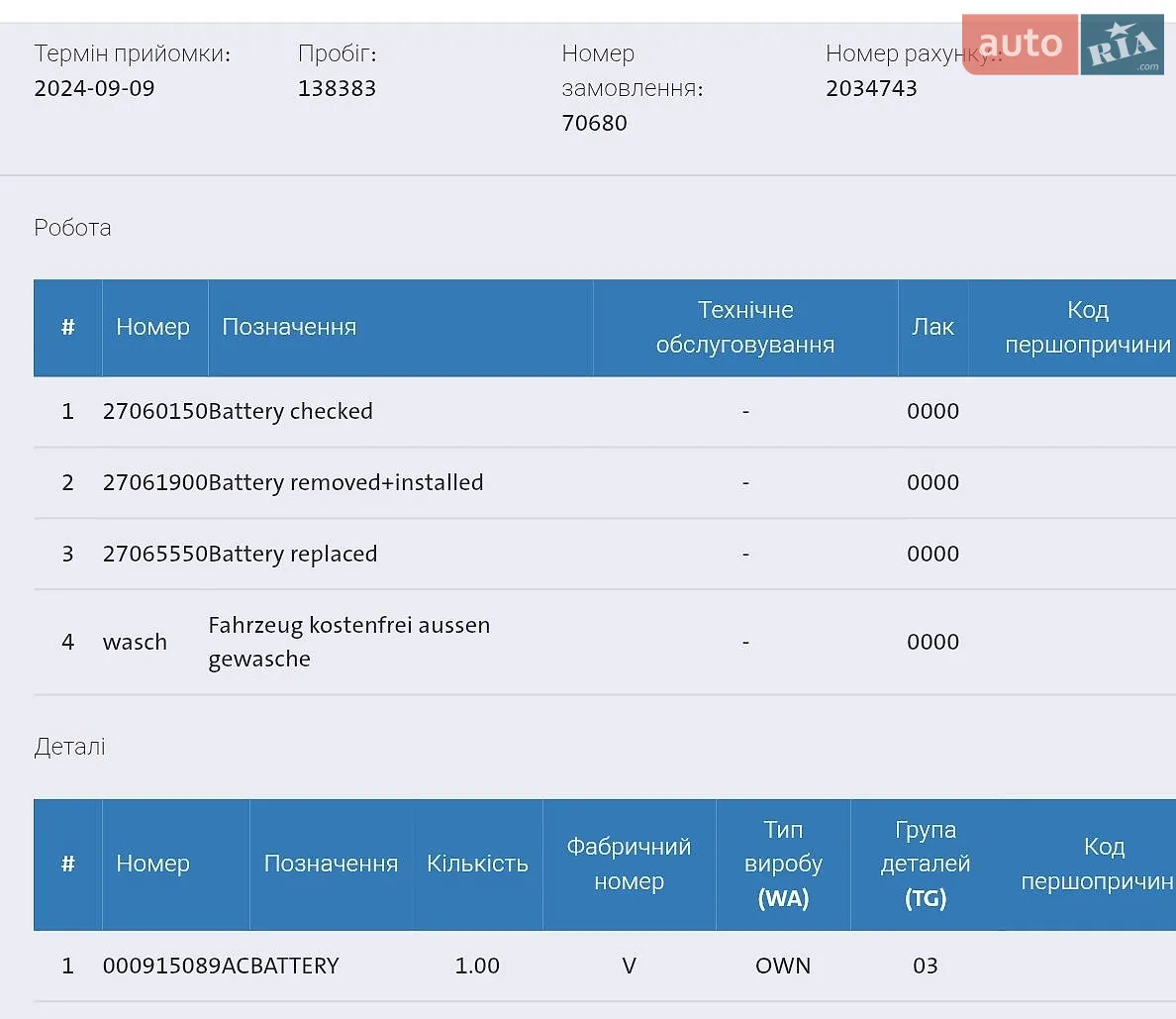Screen dimensions: 1176x1019
Task: Click the 'Термін прийомки:' label
Action: click(x=132, y=53)
